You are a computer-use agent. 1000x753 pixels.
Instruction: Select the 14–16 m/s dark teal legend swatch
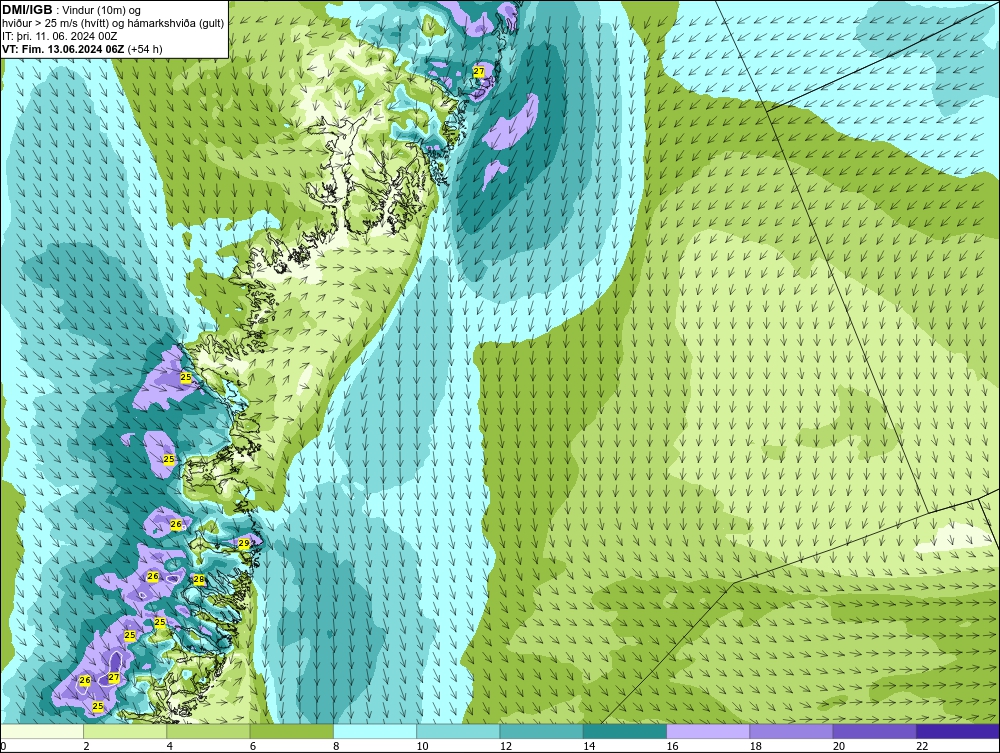(x=624, y=731)
